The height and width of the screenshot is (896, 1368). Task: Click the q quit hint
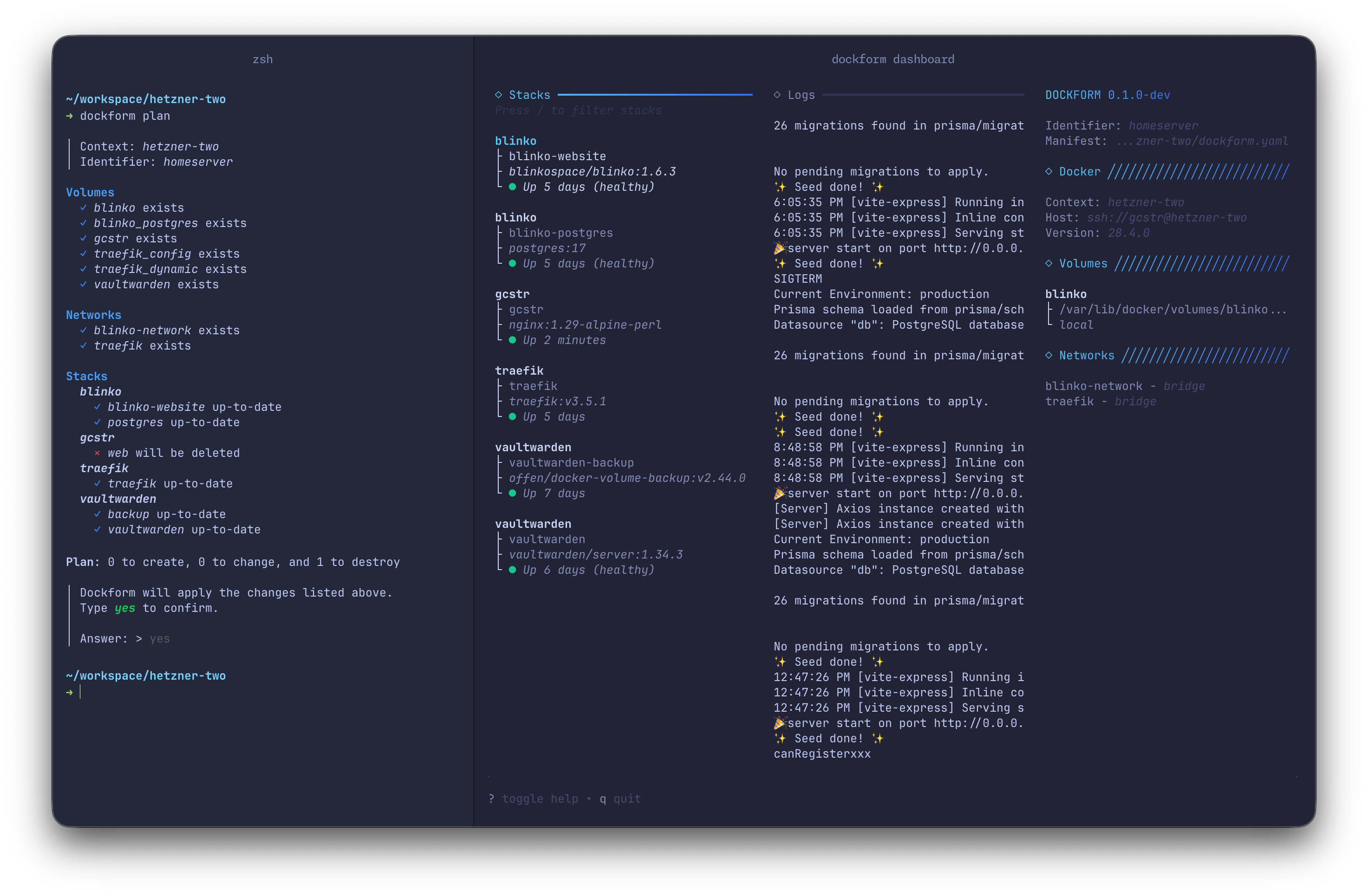[x=619, y=799]
